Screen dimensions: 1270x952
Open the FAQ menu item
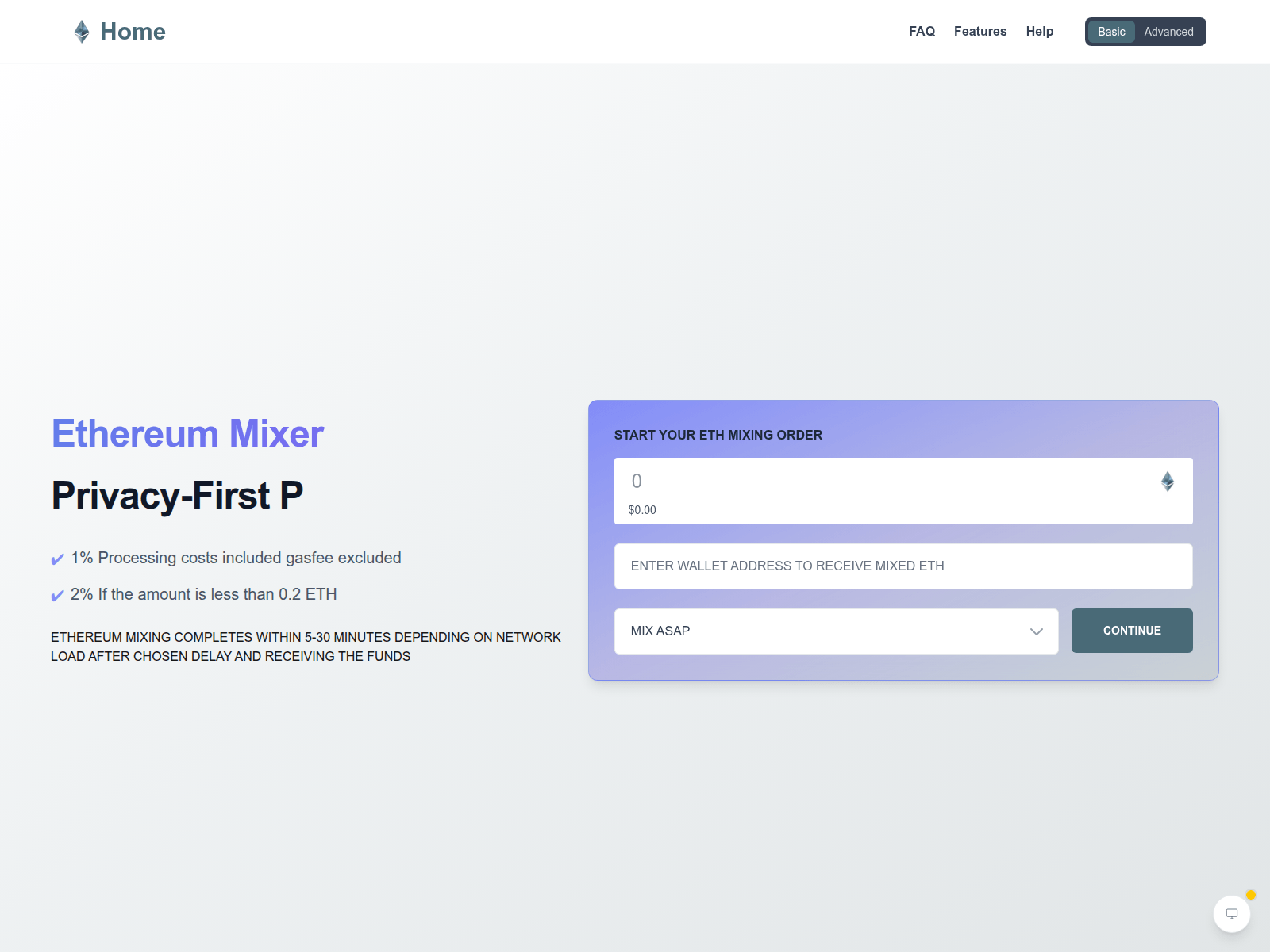coord(922,32)
